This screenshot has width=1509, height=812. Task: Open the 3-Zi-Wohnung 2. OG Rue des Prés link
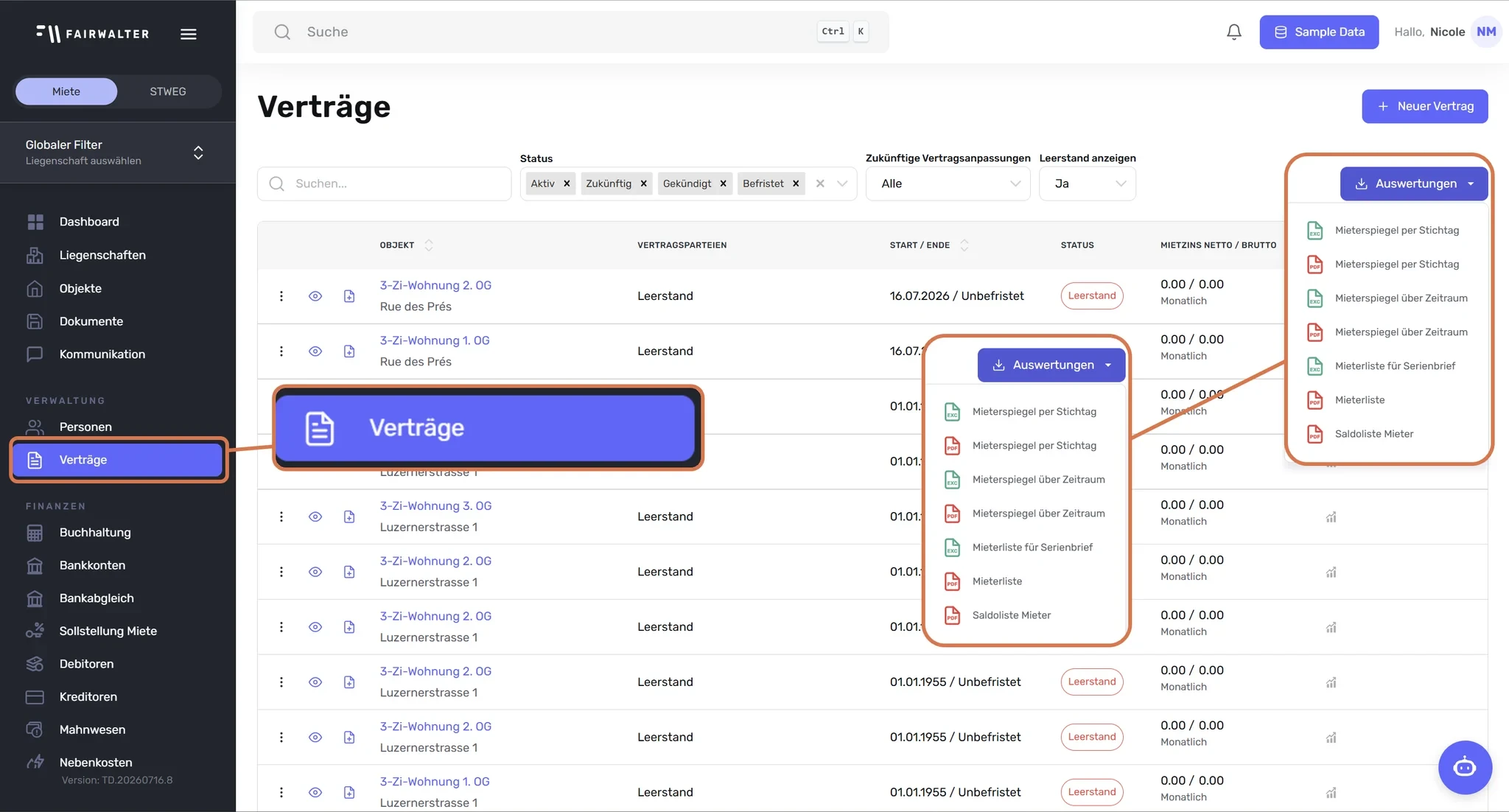click(x=435, y=285)
